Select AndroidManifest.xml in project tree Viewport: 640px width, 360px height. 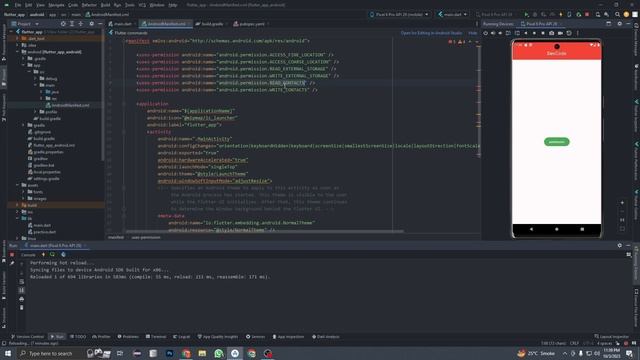[67, 105]
